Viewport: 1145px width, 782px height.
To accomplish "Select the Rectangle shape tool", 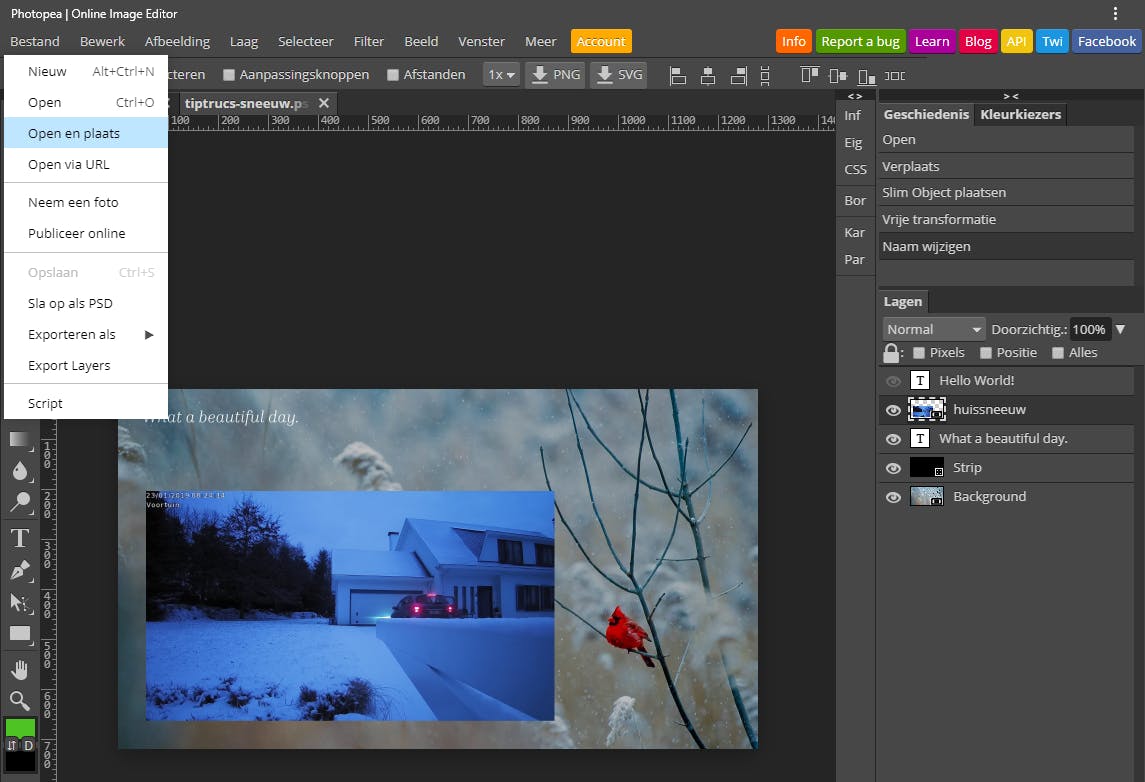I will 19,633.
